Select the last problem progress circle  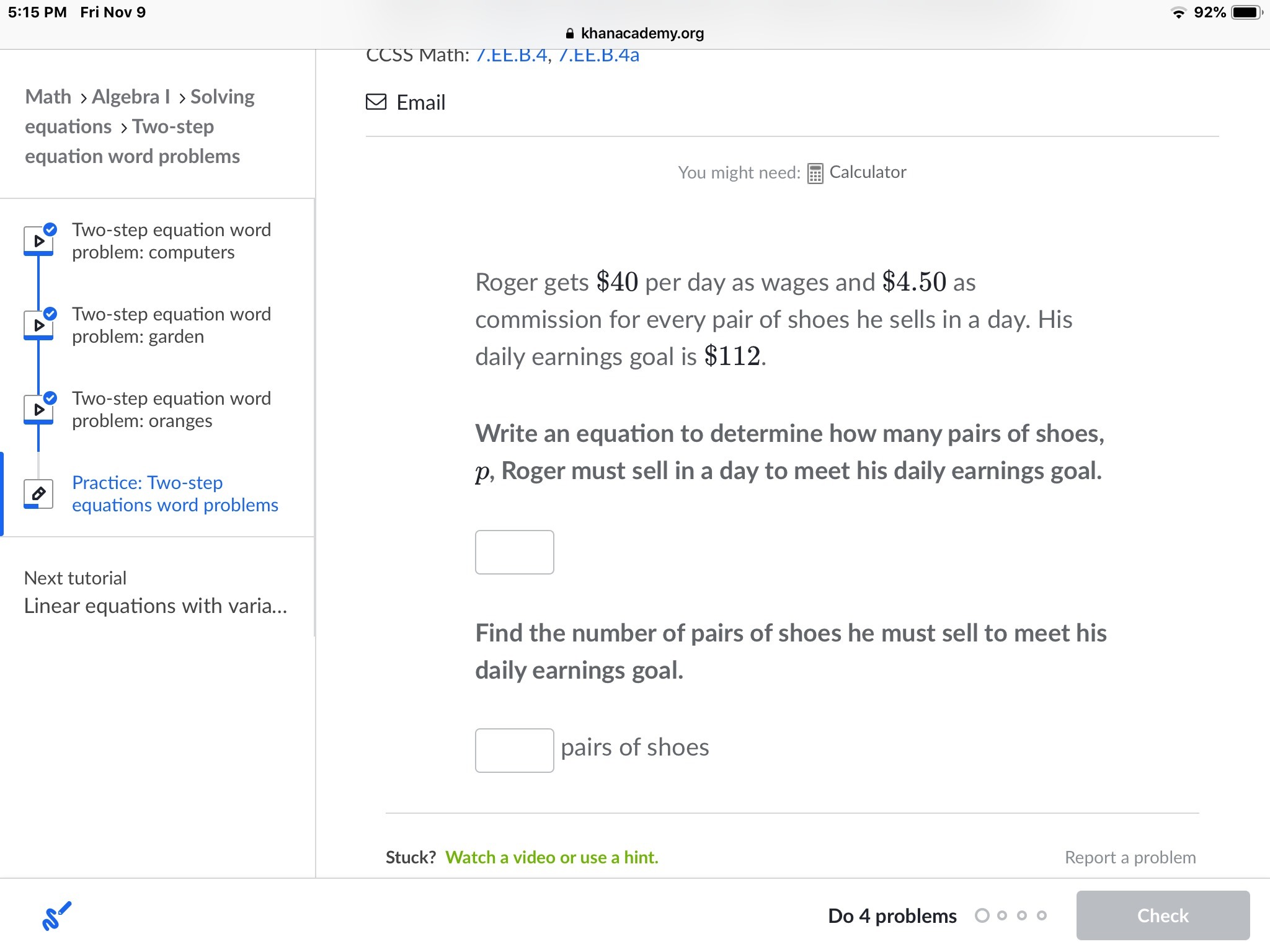(1042, 915)
